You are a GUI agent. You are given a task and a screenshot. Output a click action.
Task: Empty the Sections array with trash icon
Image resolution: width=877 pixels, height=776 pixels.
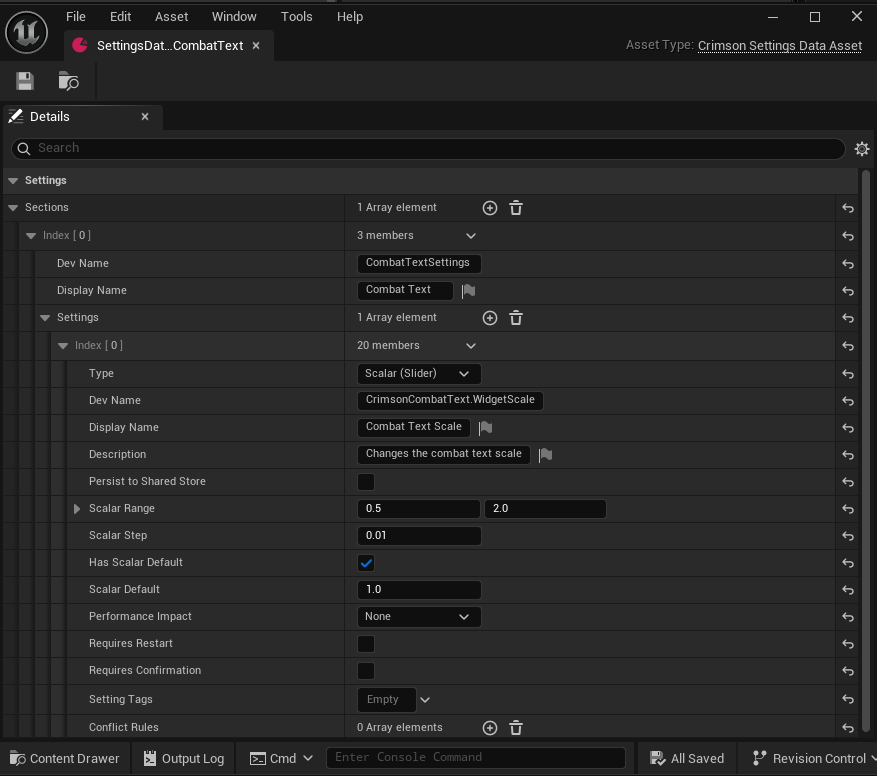[516, 208]
